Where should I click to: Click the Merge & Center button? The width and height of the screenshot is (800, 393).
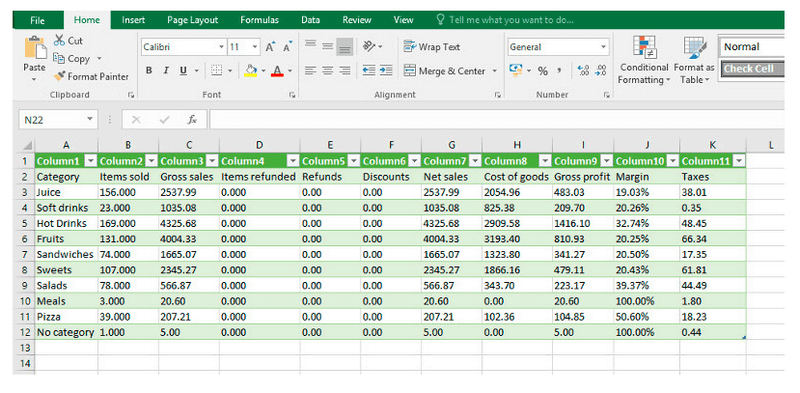(444, 71)
